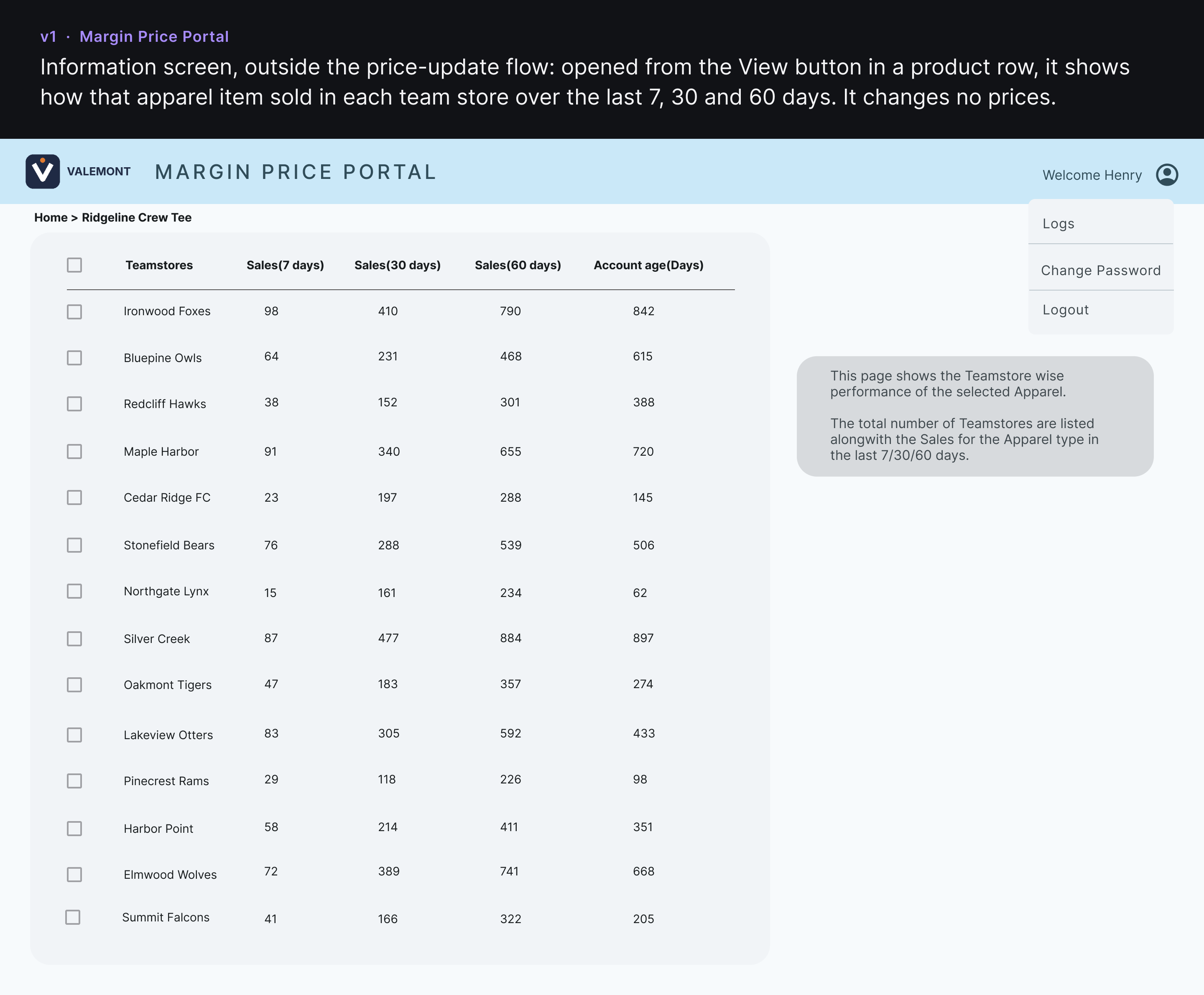Image resolution: width=1204 pixels, height=995 pixels.
Task: Tick the Summit Falcons checkbox
Action: click(x=73, y=918)
